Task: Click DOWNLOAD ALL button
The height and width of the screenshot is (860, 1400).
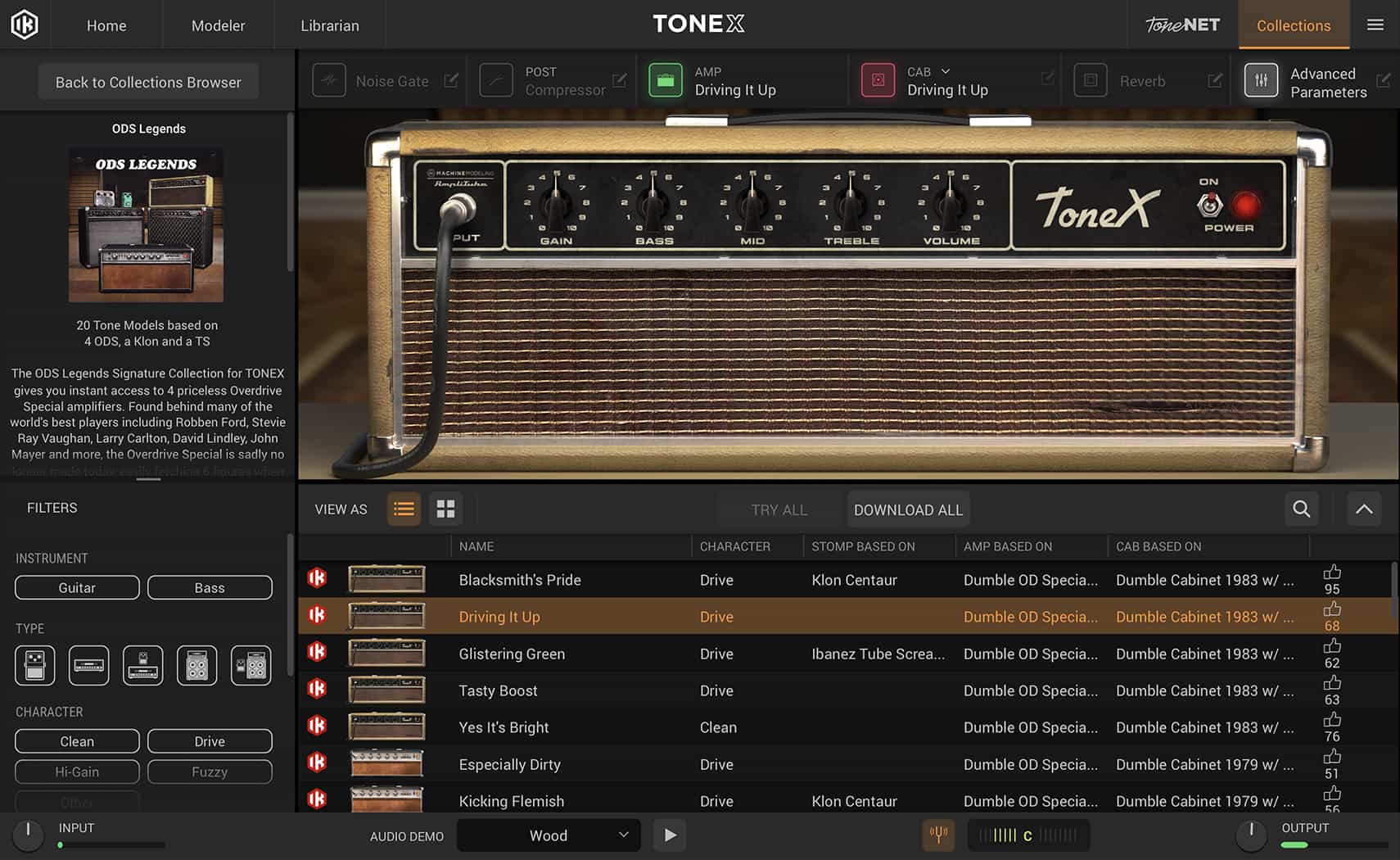Action: (x=909, y=509)
